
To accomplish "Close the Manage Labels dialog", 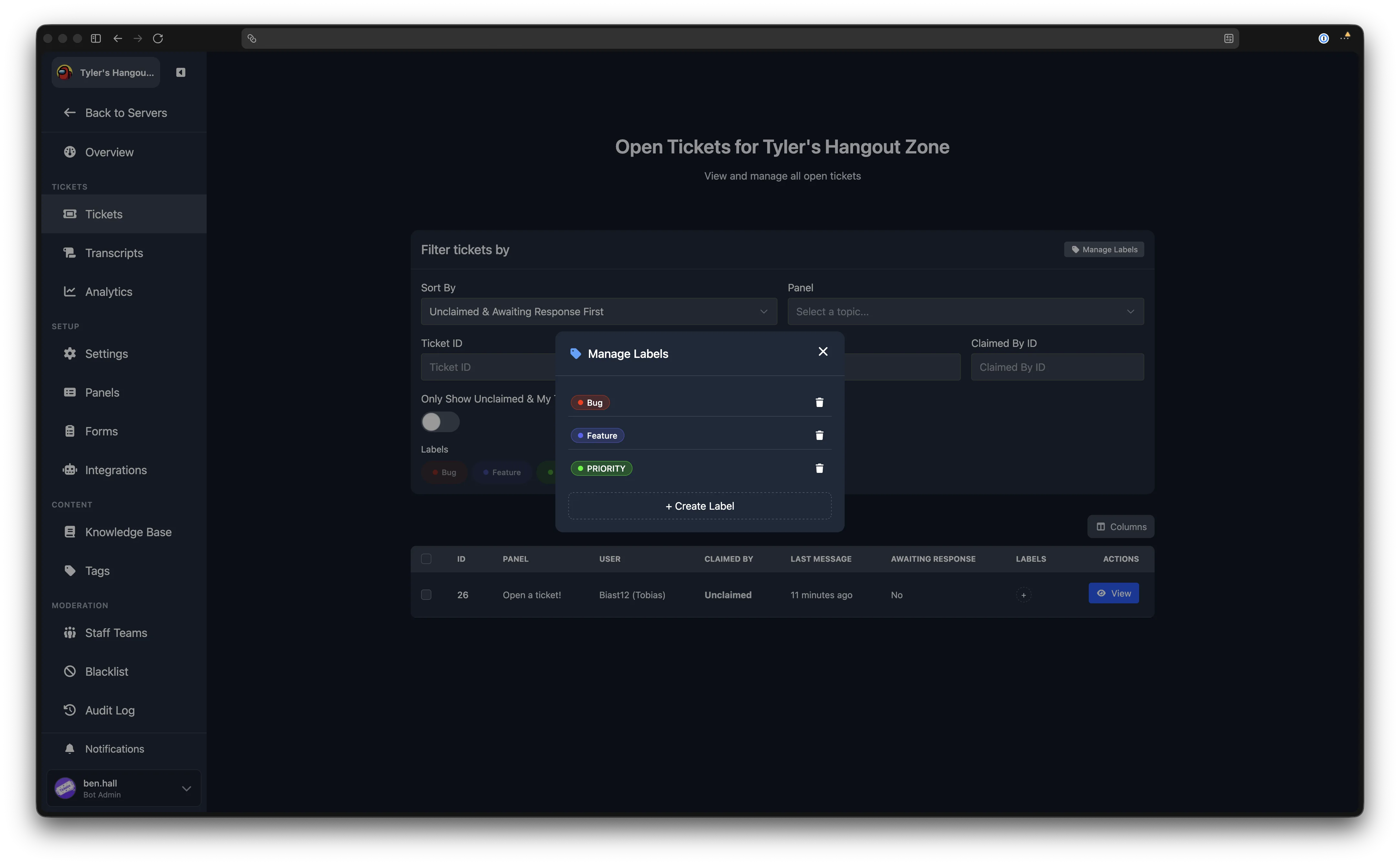I will tap(823, 351).
